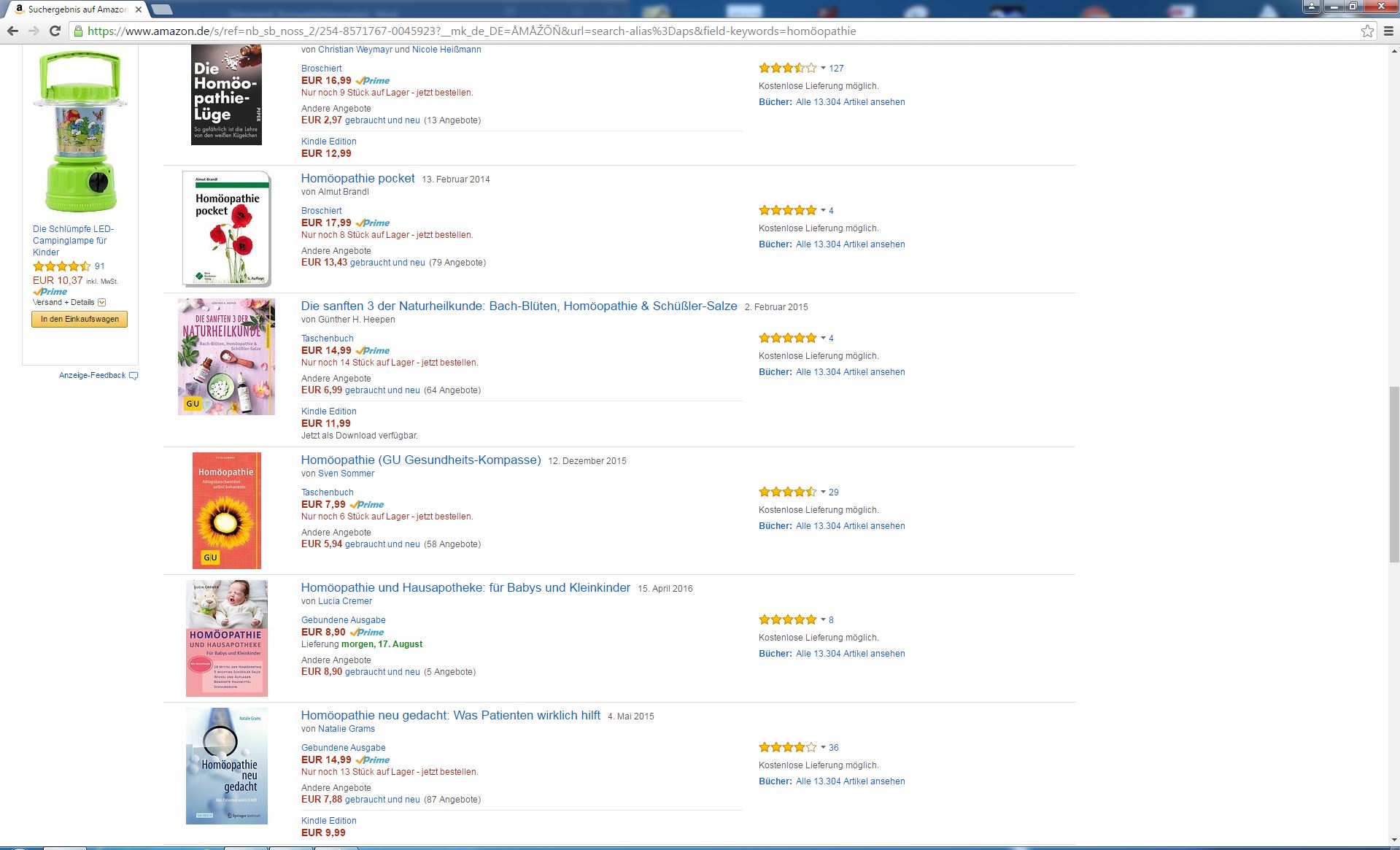Add Schlümpfe lamp to Einkaufswagen

coord(80,319)
